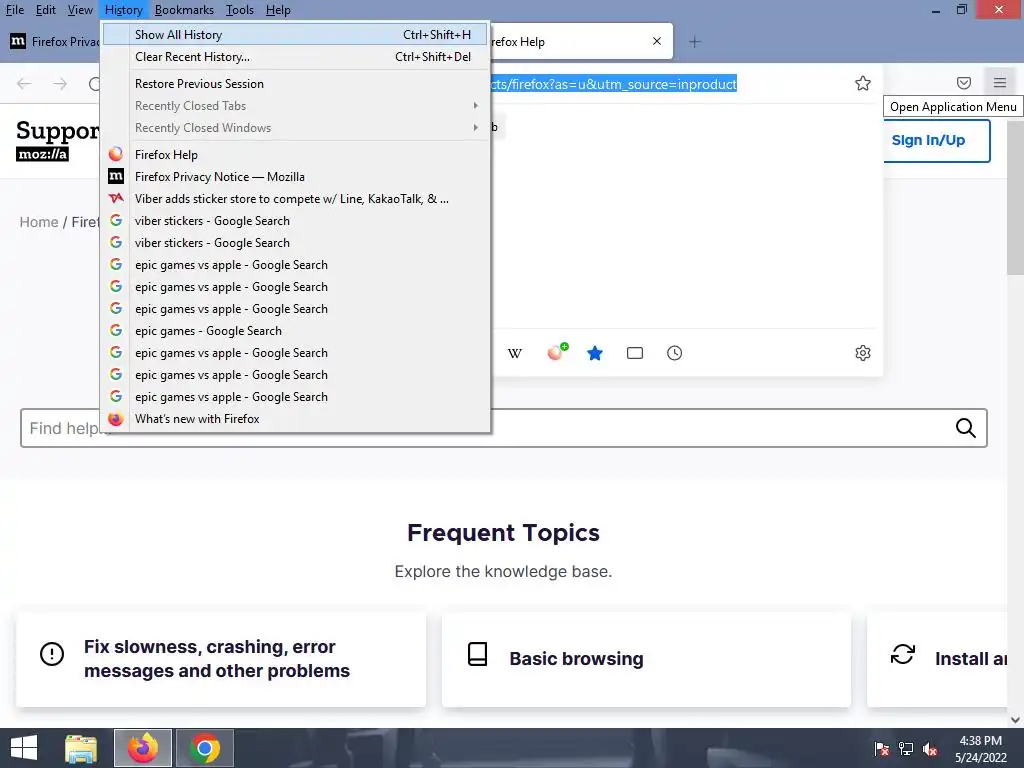This screenshot has width=1024, height=768.
Task: Open the Application Menu hamburger icon
Action: point(999,83)
